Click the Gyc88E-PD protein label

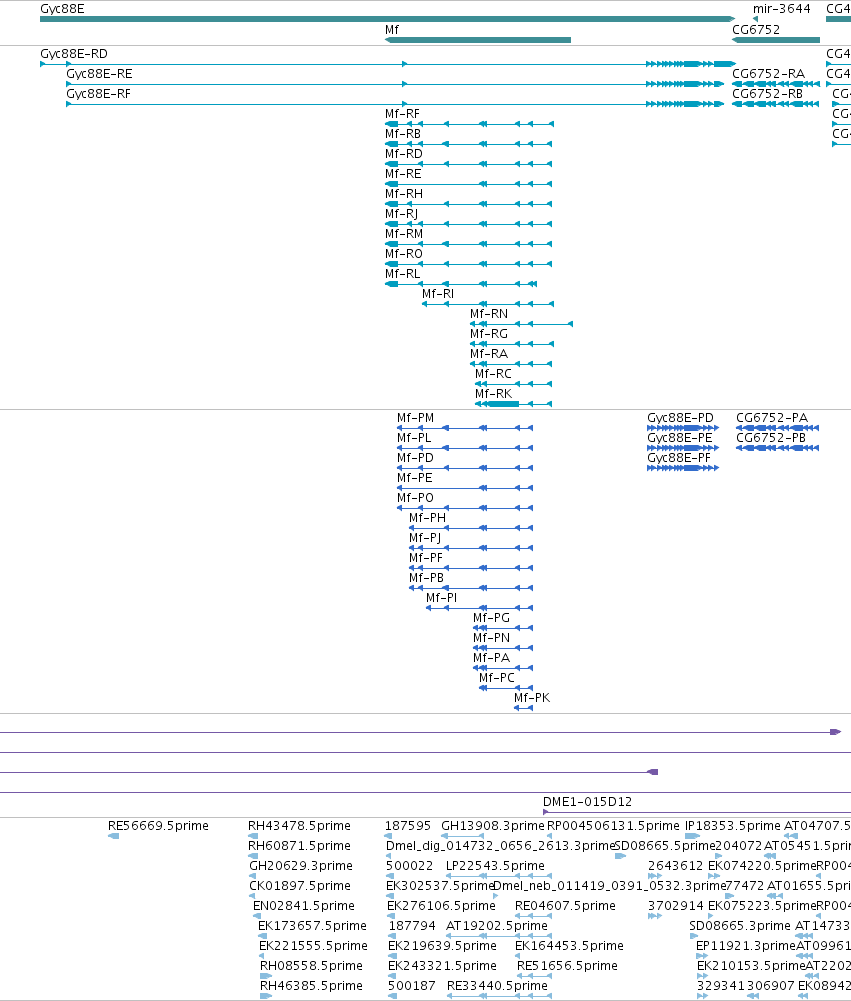pyautogui.click(x=681, y=418)
